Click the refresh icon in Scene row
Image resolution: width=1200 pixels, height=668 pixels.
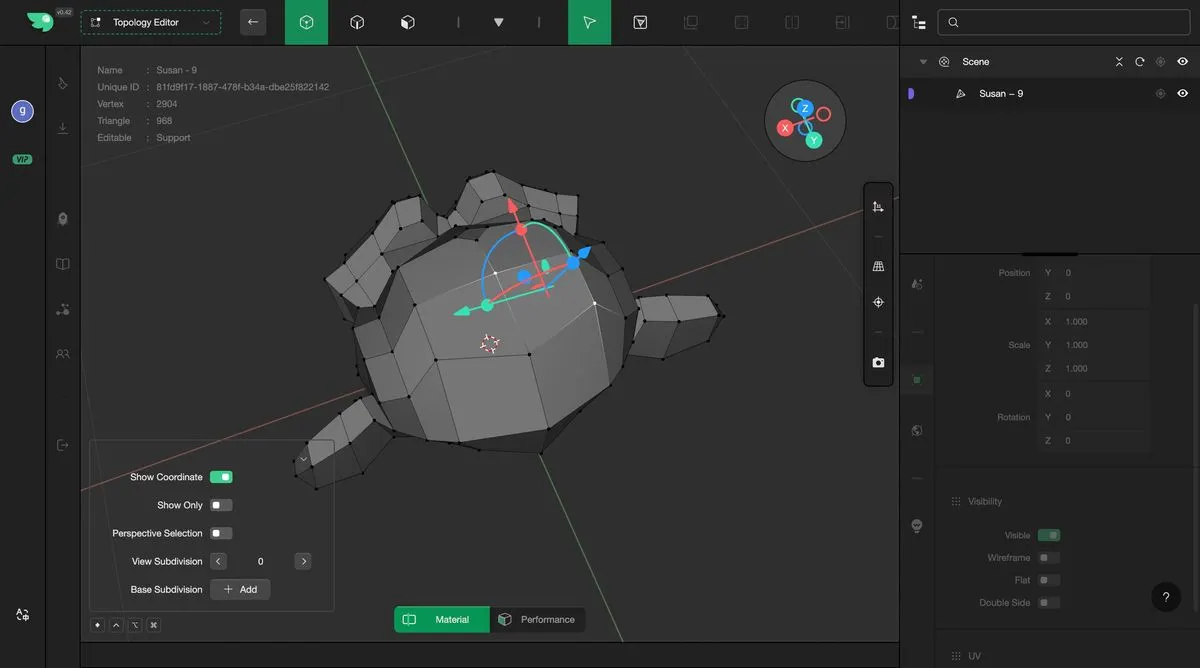click(x=1139, y=62)
